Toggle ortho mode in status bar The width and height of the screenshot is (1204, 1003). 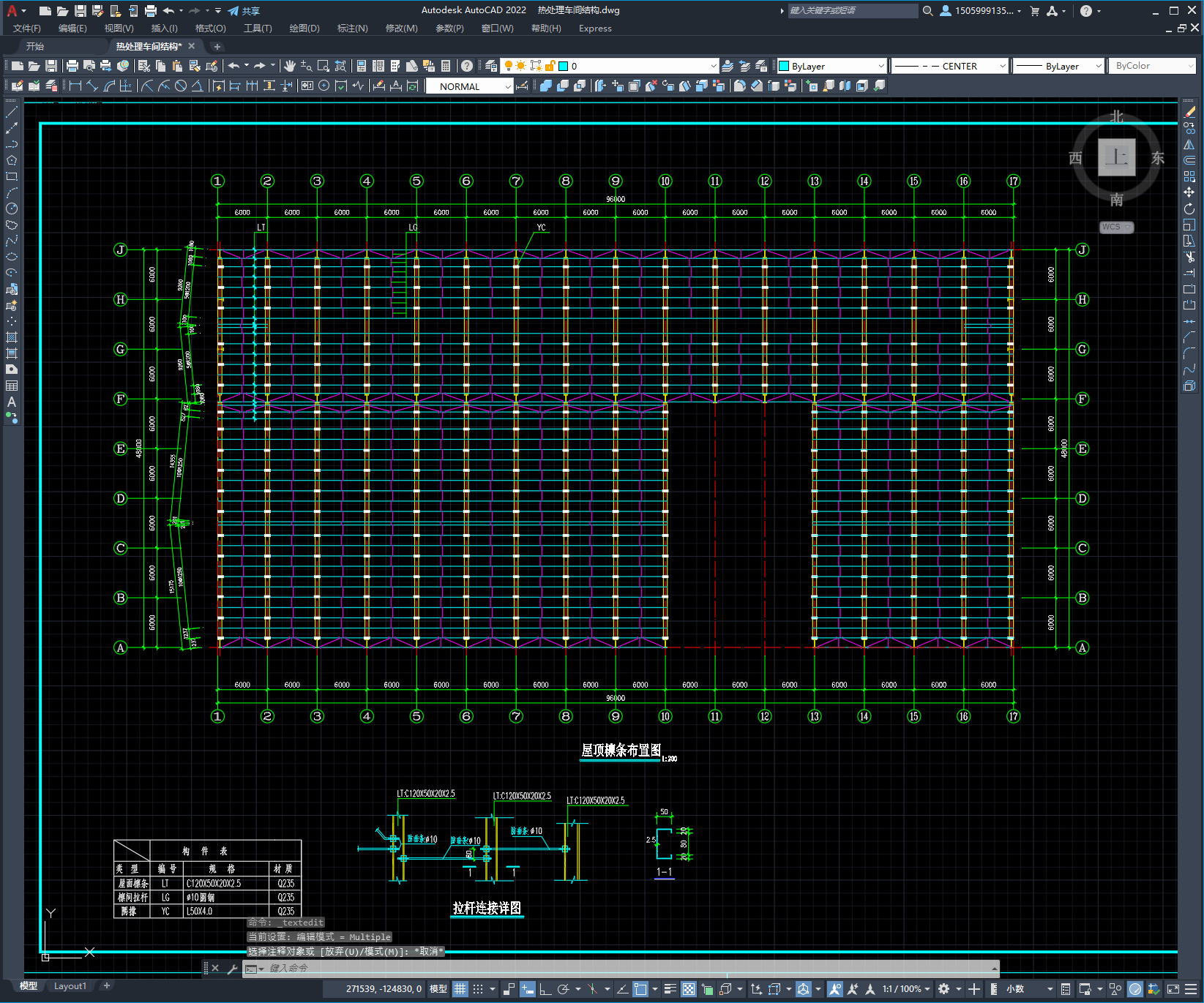pos(545,989)
